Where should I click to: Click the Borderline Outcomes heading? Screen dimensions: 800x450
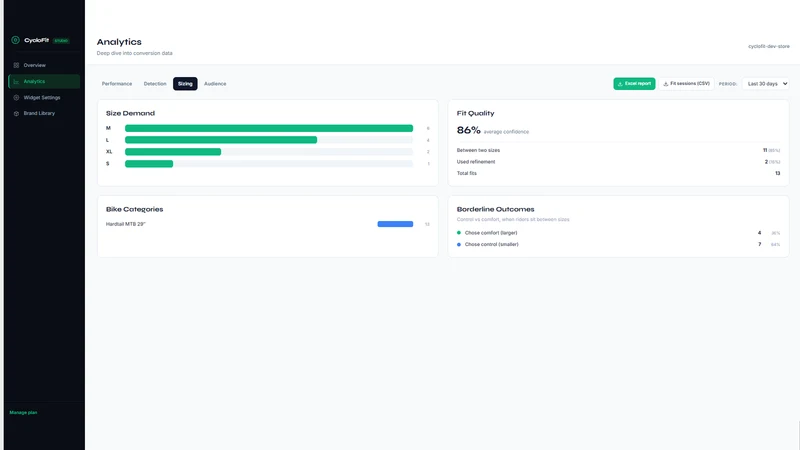pos(495,209)
